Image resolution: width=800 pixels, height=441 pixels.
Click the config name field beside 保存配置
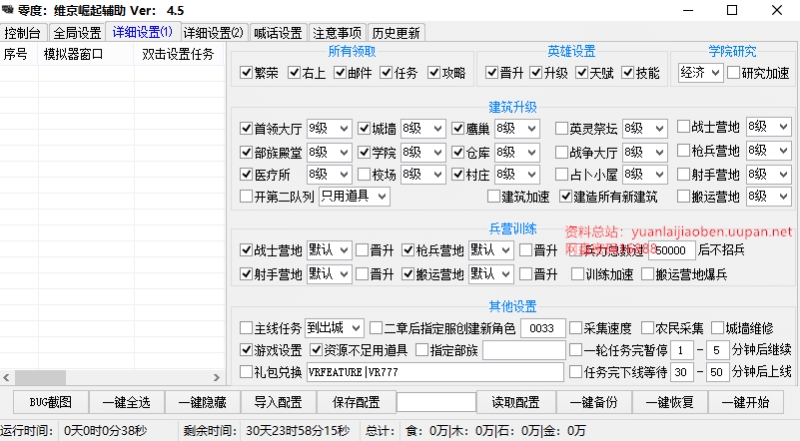(x=436, y=402)
